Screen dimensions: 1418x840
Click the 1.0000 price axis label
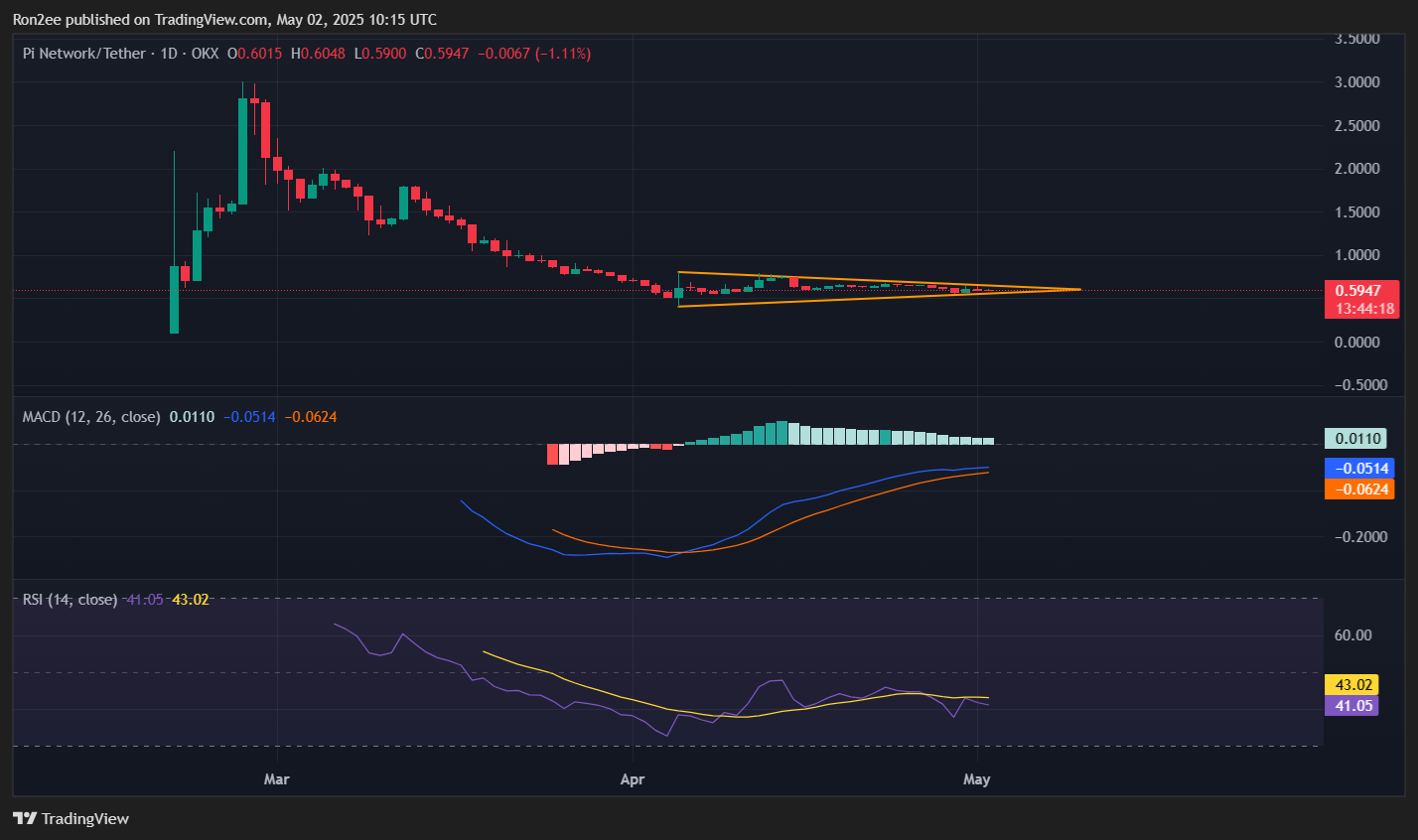tap(1357, 255)
